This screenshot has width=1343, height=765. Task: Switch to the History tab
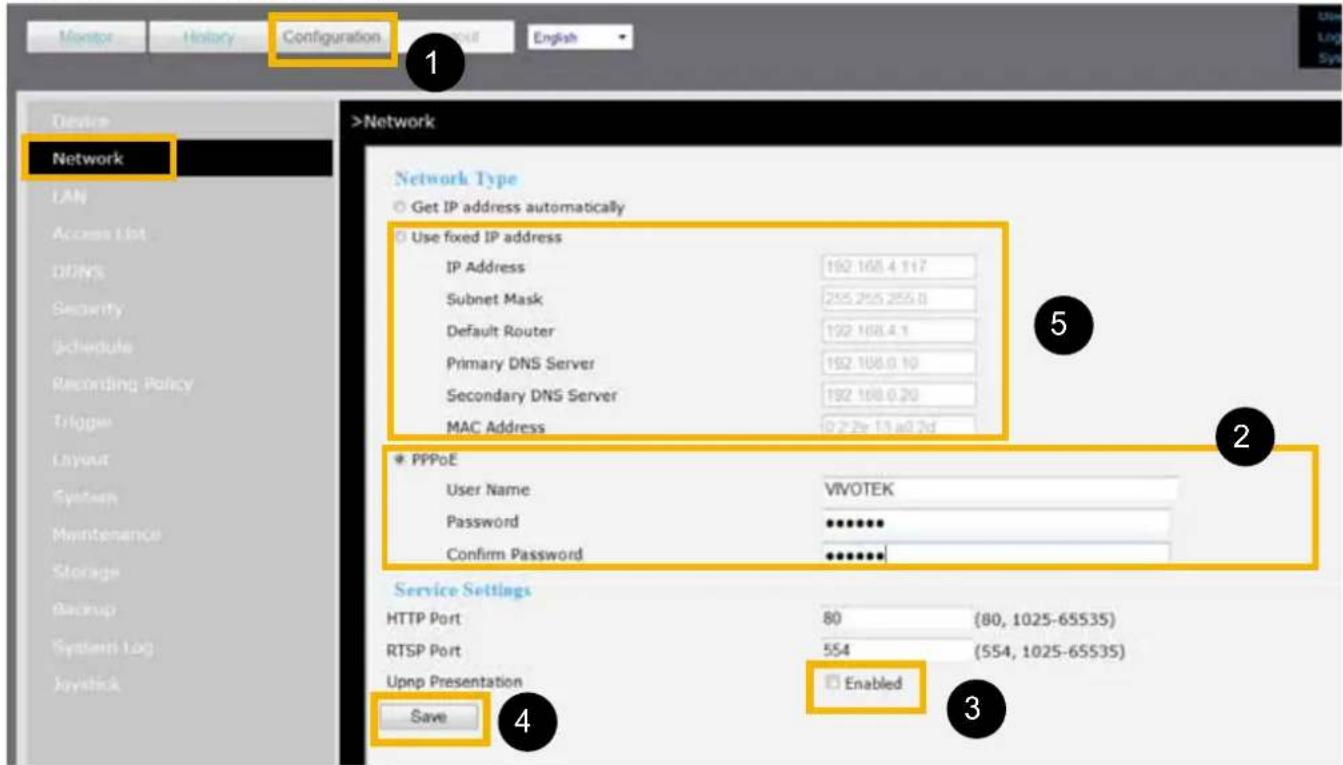[208, 38]
